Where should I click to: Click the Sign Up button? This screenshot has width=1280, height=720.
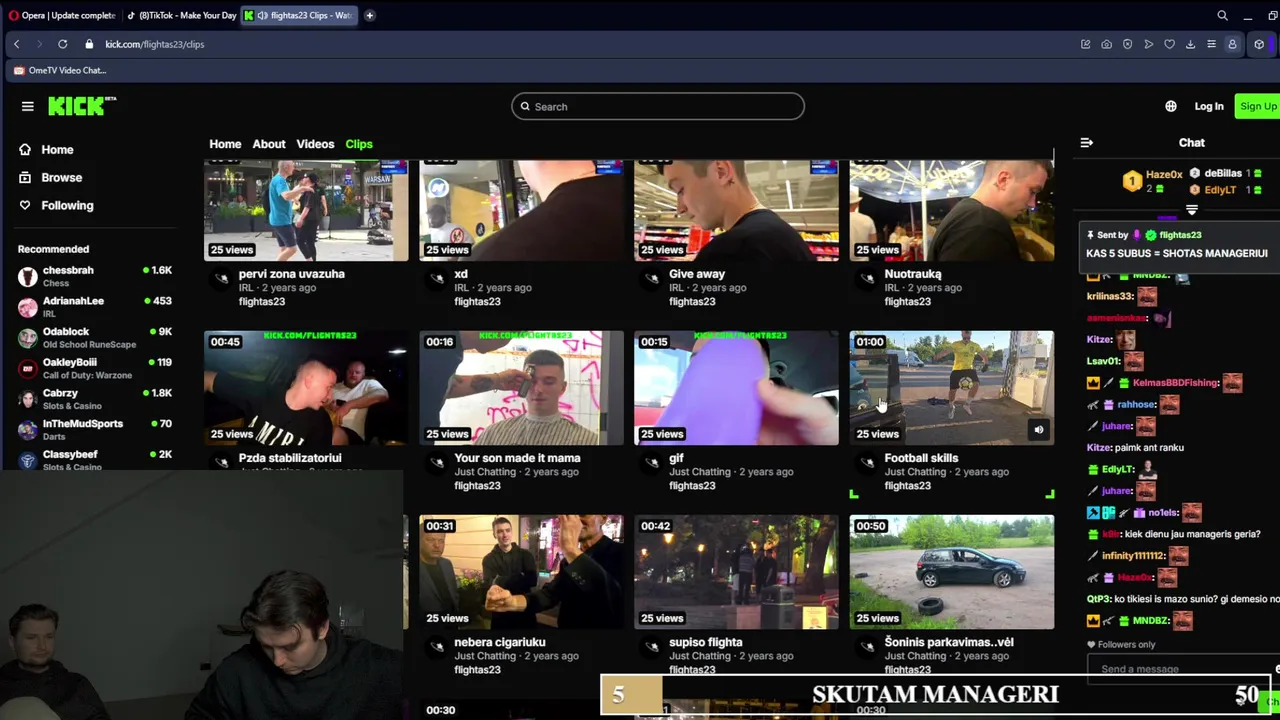(1258, 106)
